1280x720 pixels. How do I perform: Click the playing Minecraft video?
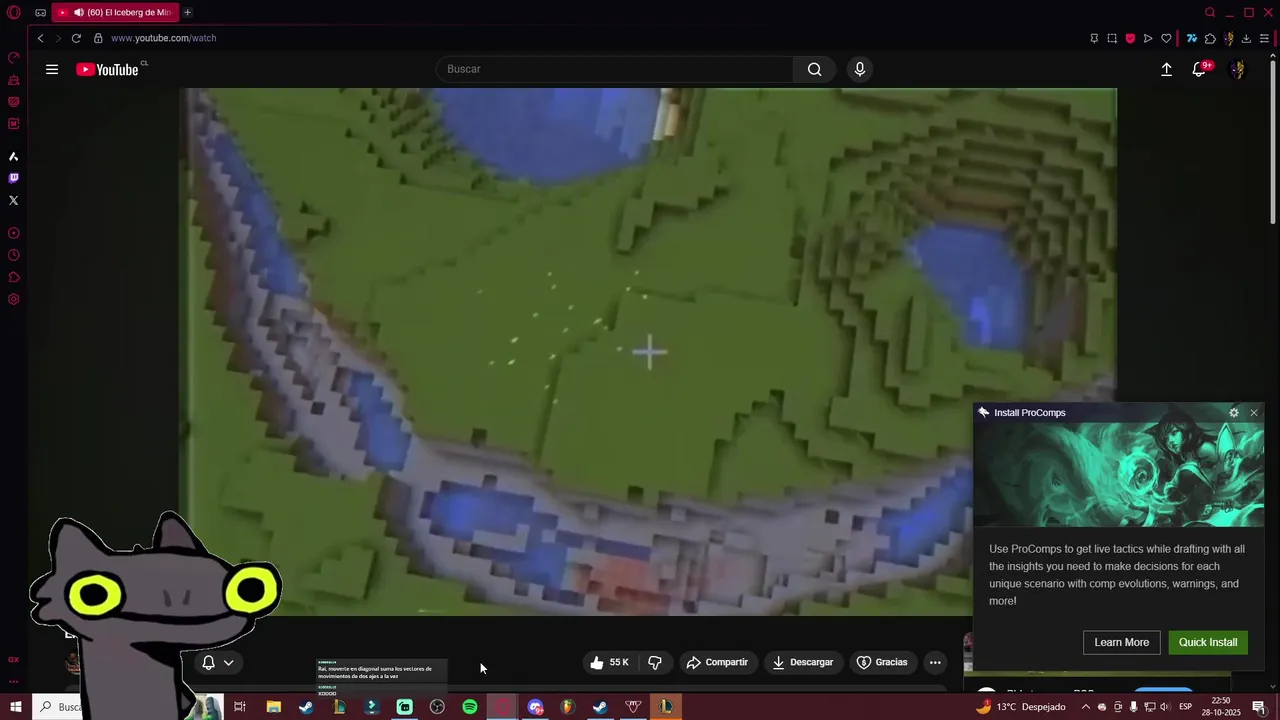pos(648,352)
